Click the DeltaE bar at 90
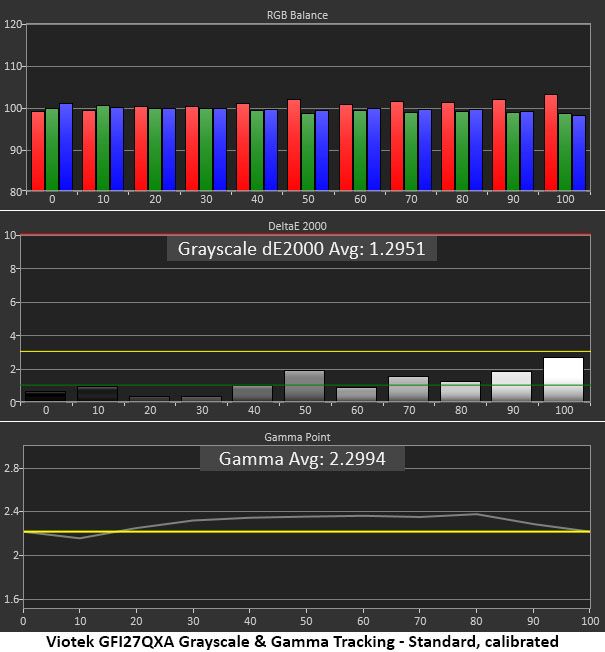 (x=511, y=387)
